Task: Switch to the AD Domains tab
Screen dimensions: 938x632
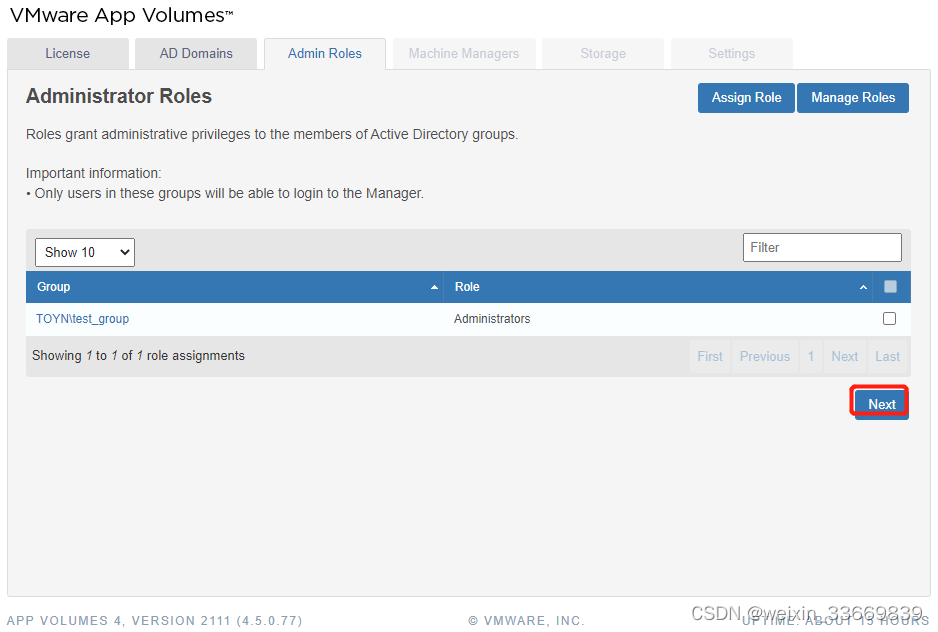Action: pyautogui.click(x=196, y=54)
